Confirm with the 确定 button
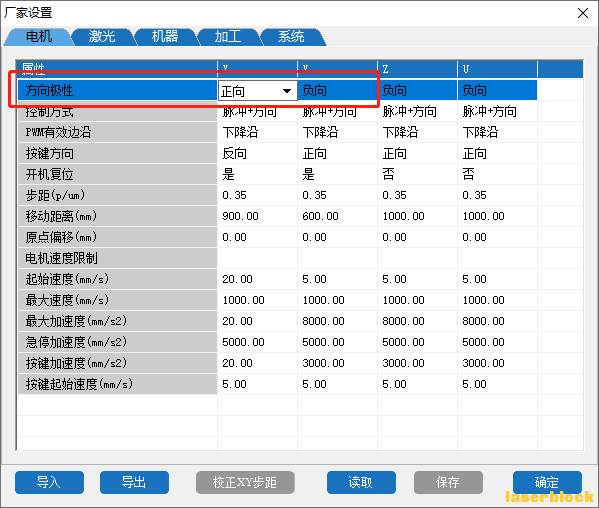Viewport: 599px width, 508px height. click(x=547, y=482)
